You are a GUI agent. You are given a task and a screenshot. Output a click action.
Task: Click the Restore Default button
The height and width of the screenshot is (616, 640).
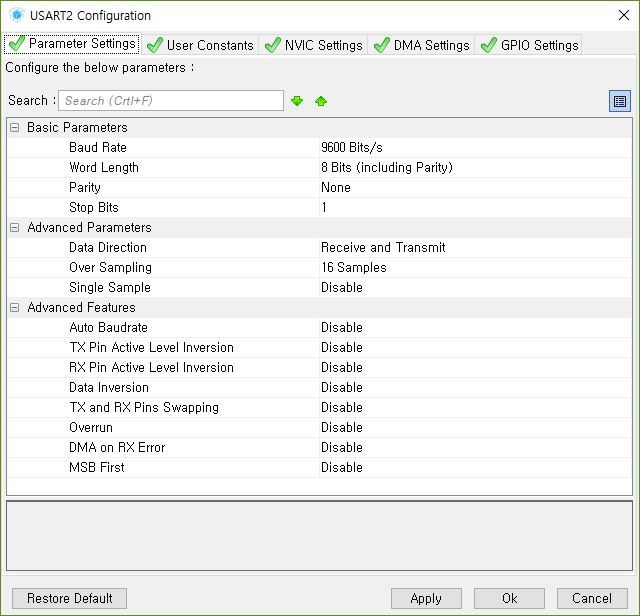coord(69,598)
